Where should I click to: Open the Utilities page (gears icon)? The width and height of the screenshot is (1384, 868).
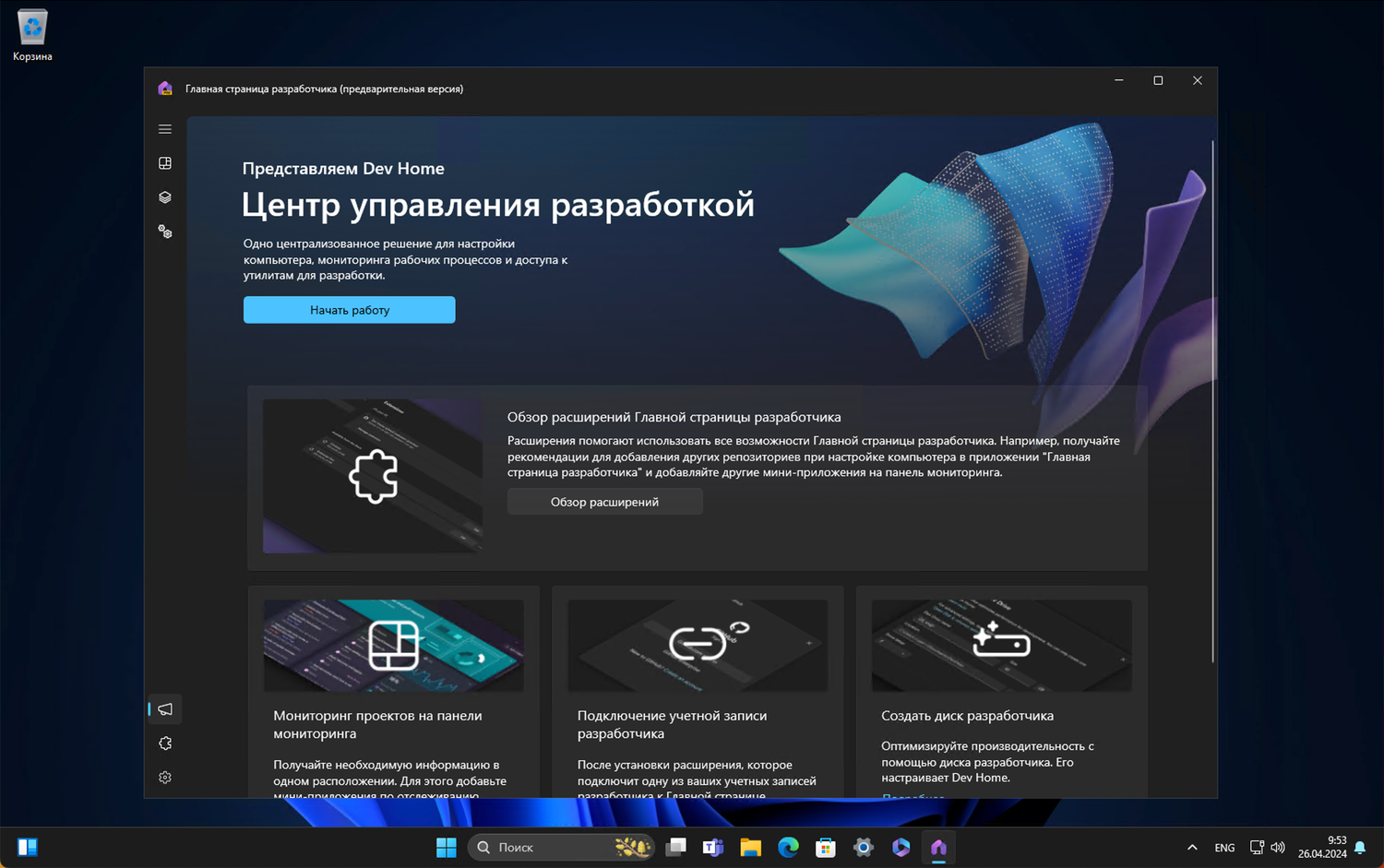(165, 232)
